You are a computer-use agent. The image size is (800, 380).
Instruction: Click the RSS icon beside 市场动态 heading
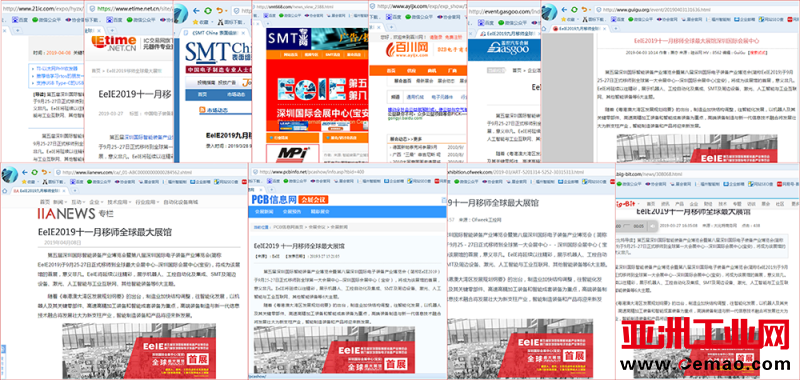pyautogui.click(x=202, y=110)
